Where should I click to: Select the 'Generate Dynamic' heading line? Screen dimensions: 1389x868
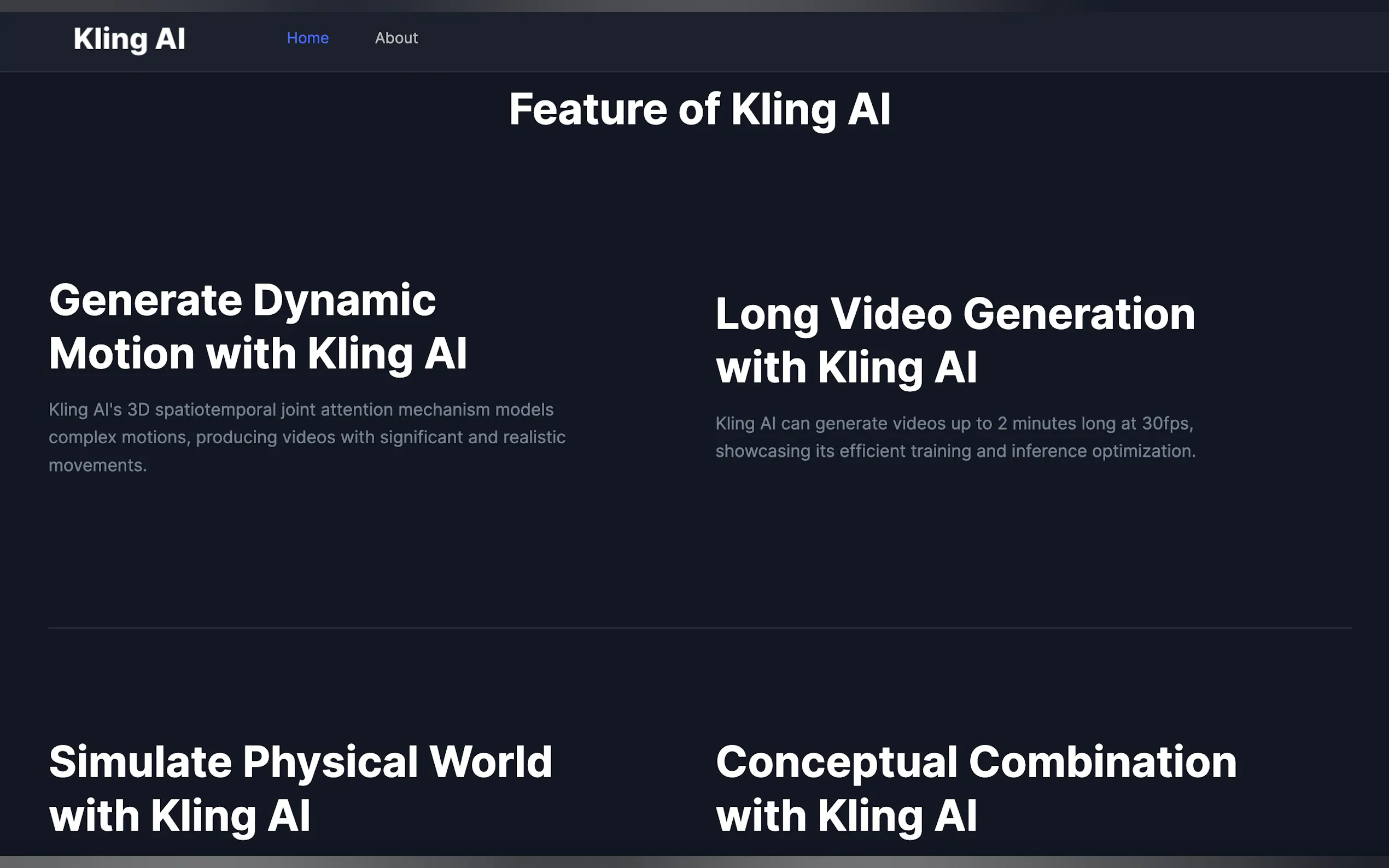point(242,300)
